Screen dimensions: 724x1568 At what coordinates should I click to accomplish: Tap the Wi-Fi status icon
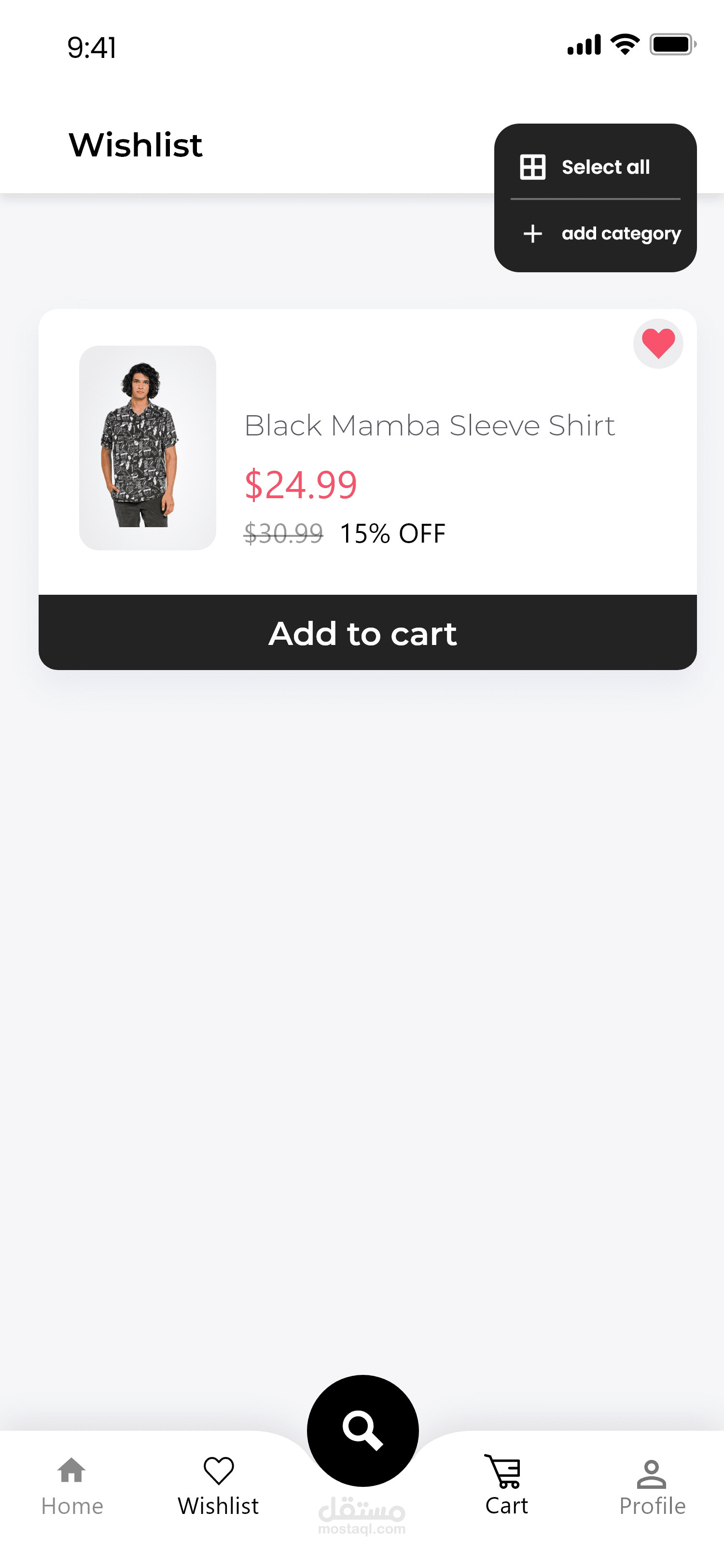click(x=624, y=44)
